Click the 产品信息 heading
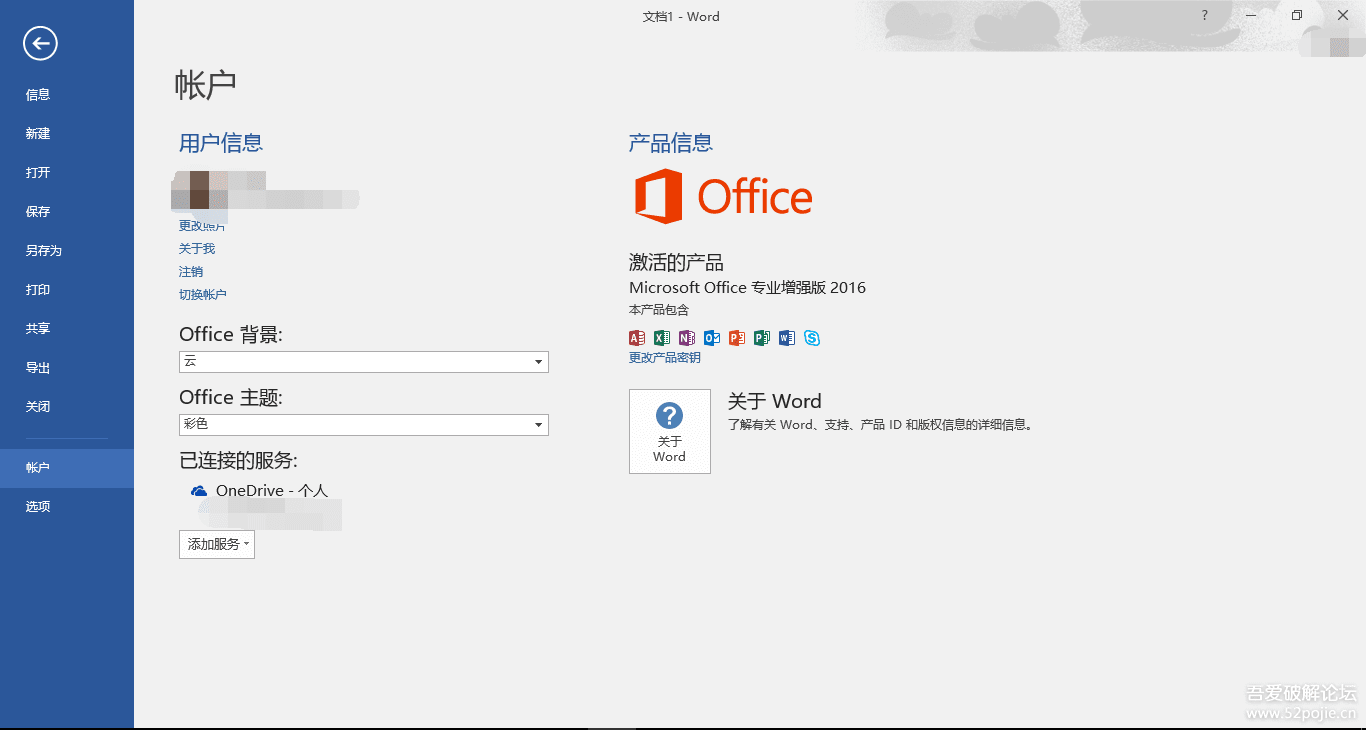Screen dimensions: 1366x730 tap(671, 143)
